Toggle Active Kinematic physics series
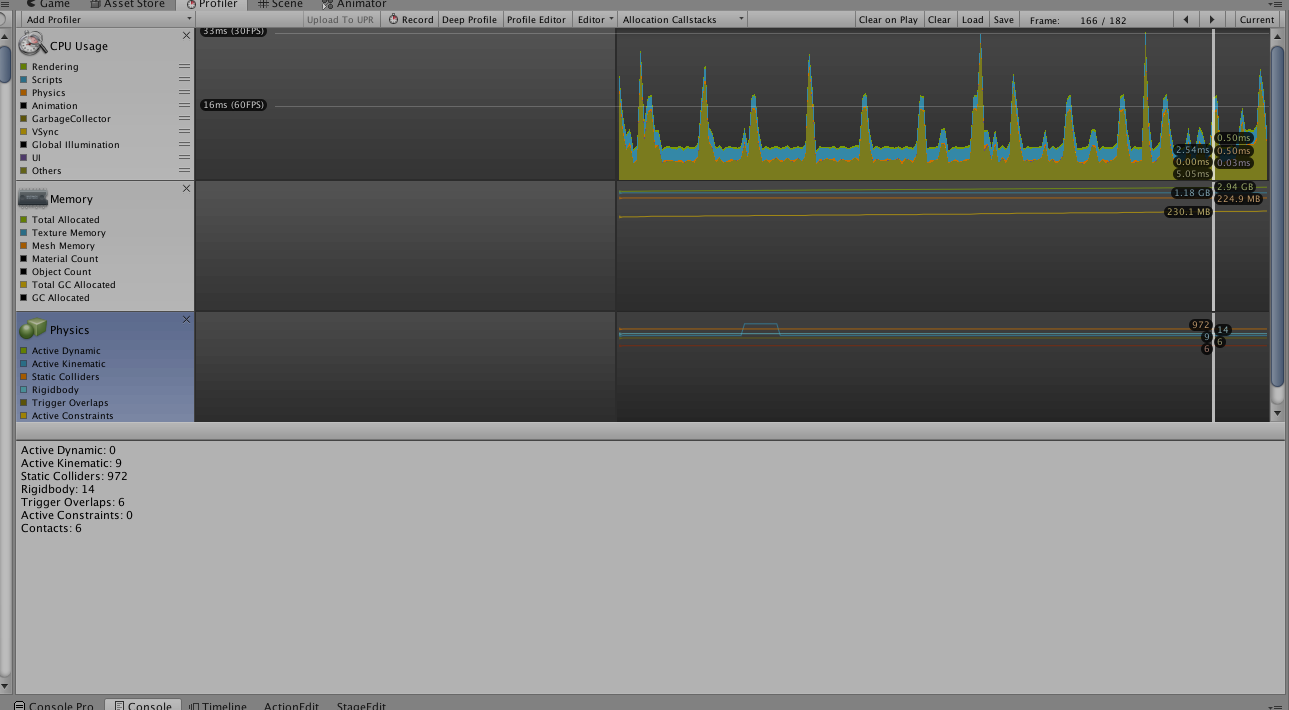 (x=23, y=364)
